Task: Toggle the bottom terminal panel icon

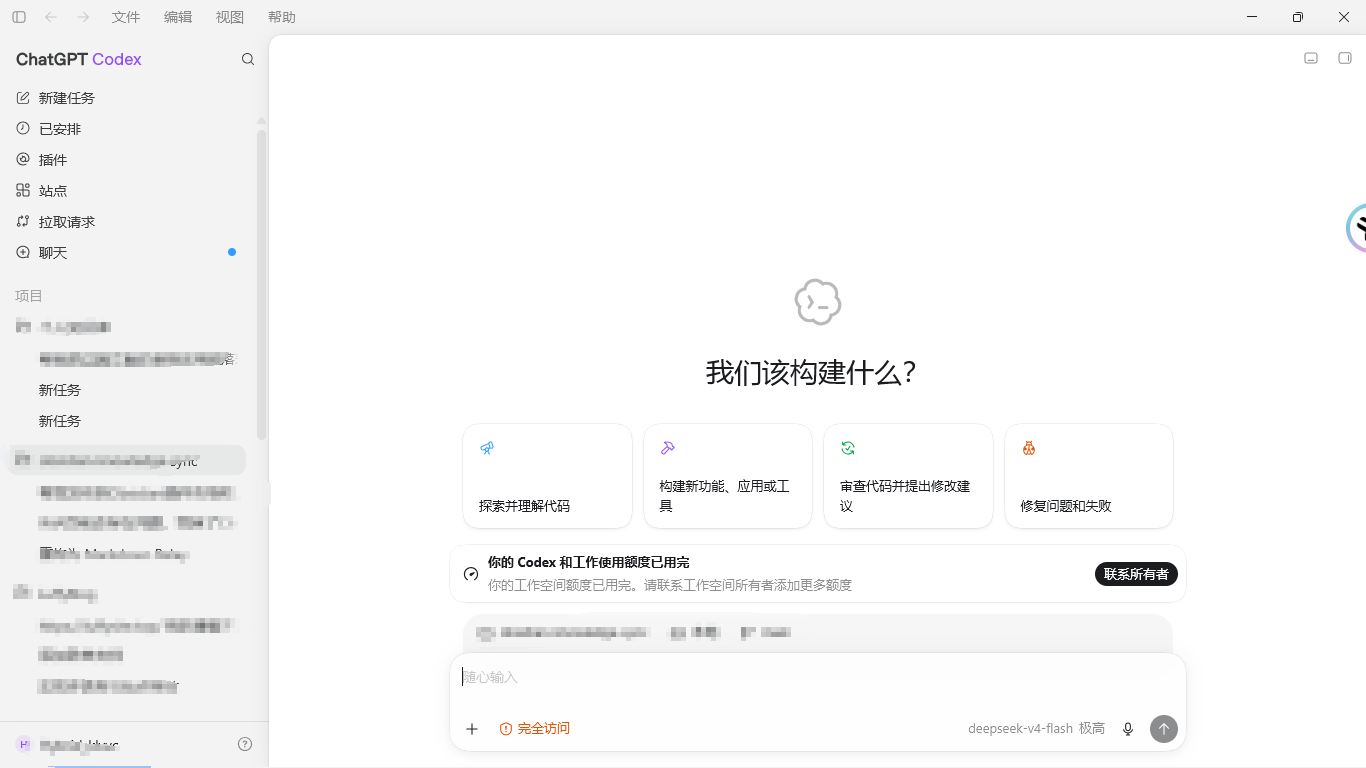Action: [x=1311, y=58]
